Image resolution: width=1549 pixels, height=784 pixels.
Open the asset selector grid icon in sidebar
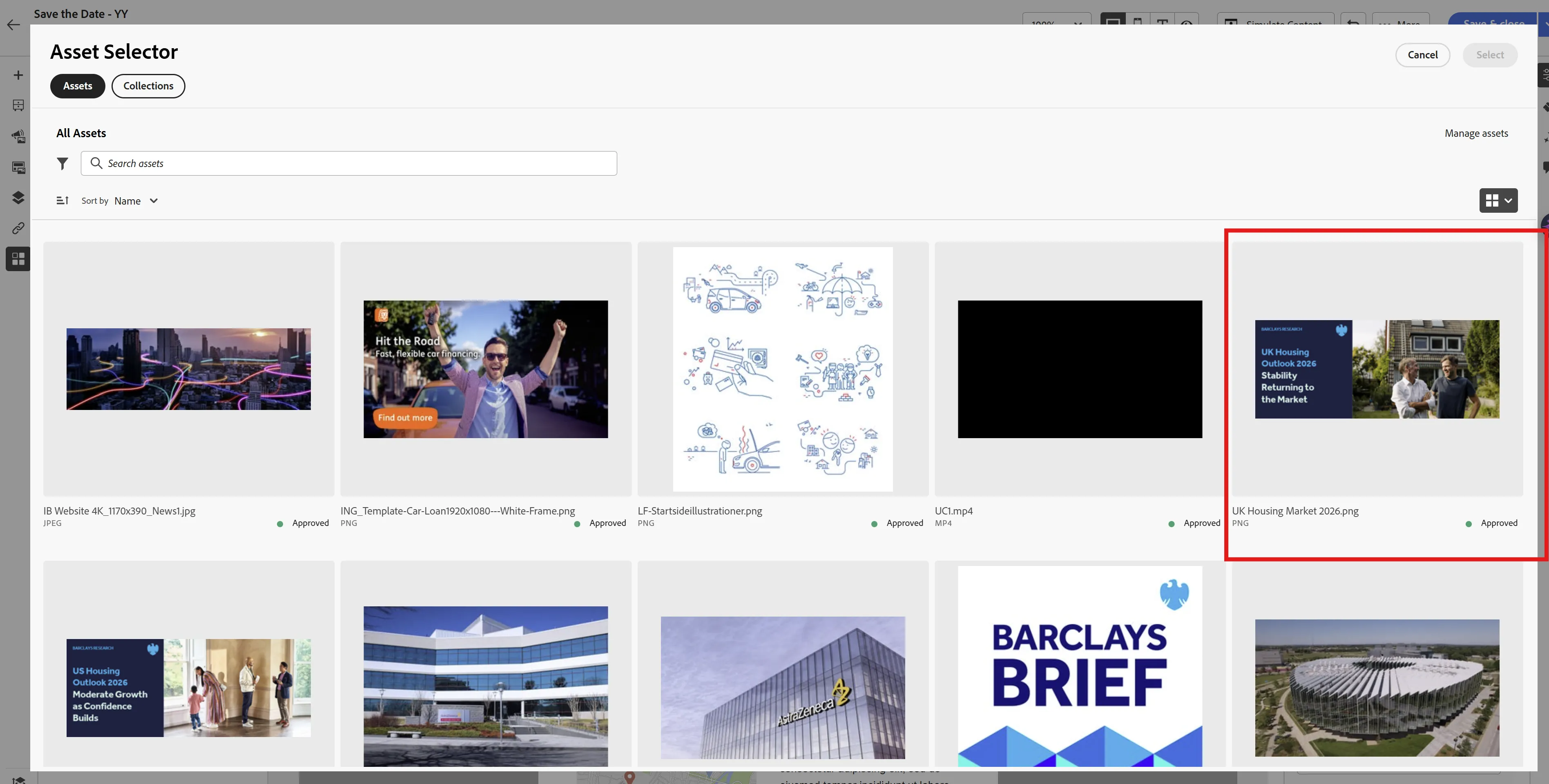click(x=18, y=259)
